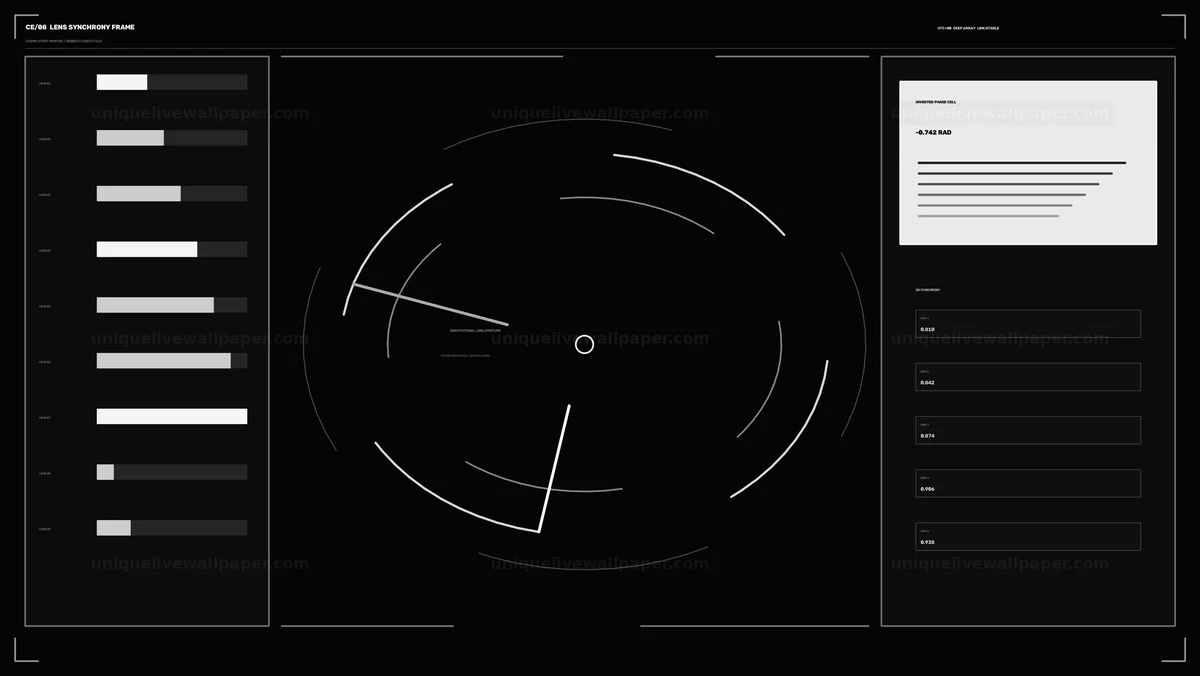Click the LENS 08 level bar
1200x676 pixels.
(172, 472)
